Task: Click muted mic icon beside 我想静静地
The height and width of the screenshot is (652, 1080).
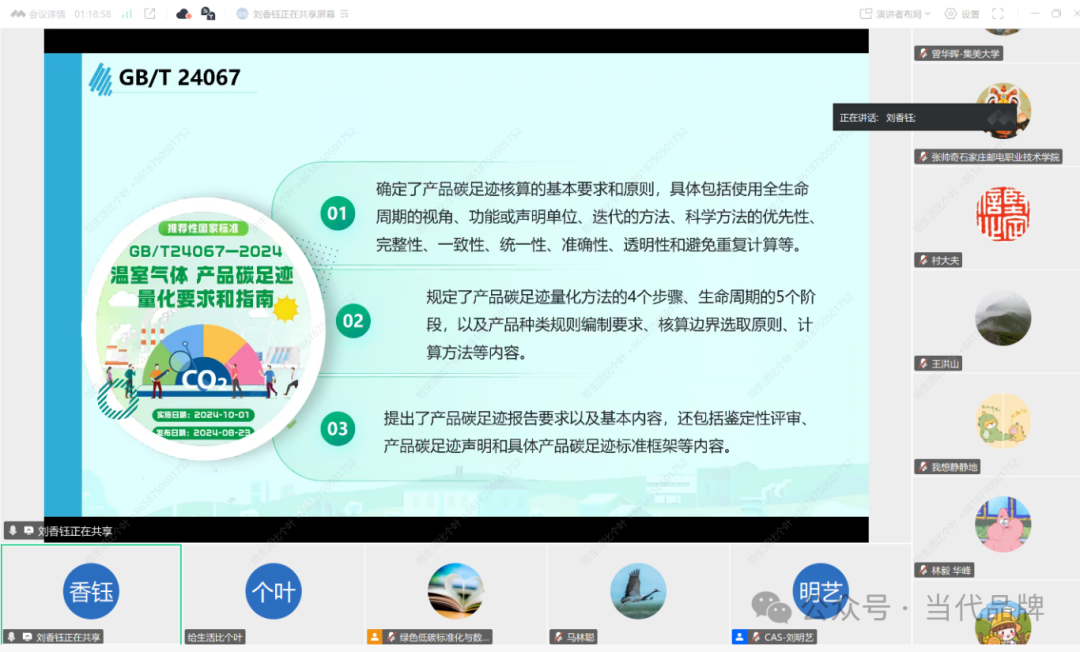Action: [x=924, y=467]
